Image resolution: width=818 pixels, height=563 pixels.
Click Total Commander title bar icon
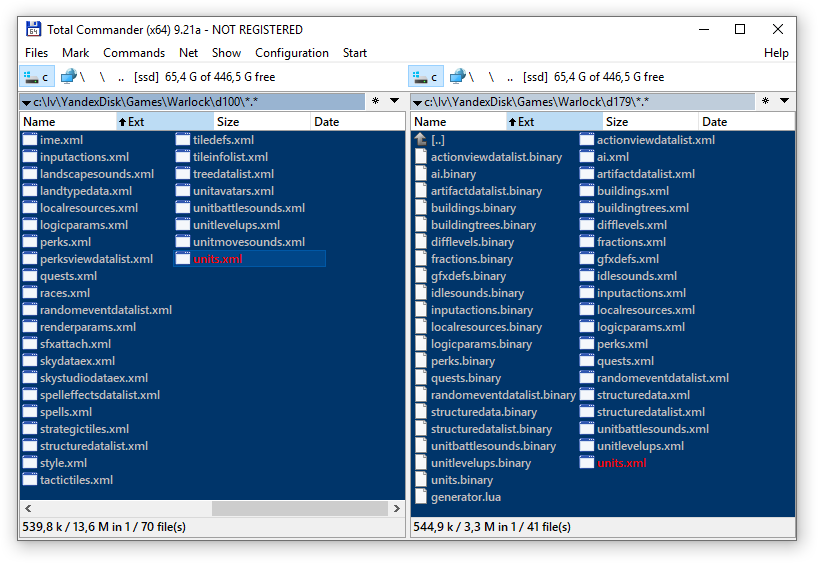coord(33,29)
